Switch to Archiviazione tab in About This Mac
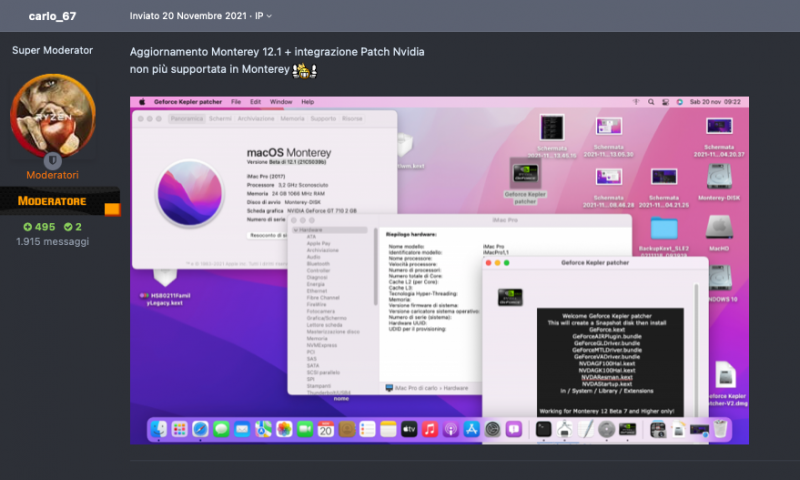This screenshot has width=800, height=480. point(256,118)
